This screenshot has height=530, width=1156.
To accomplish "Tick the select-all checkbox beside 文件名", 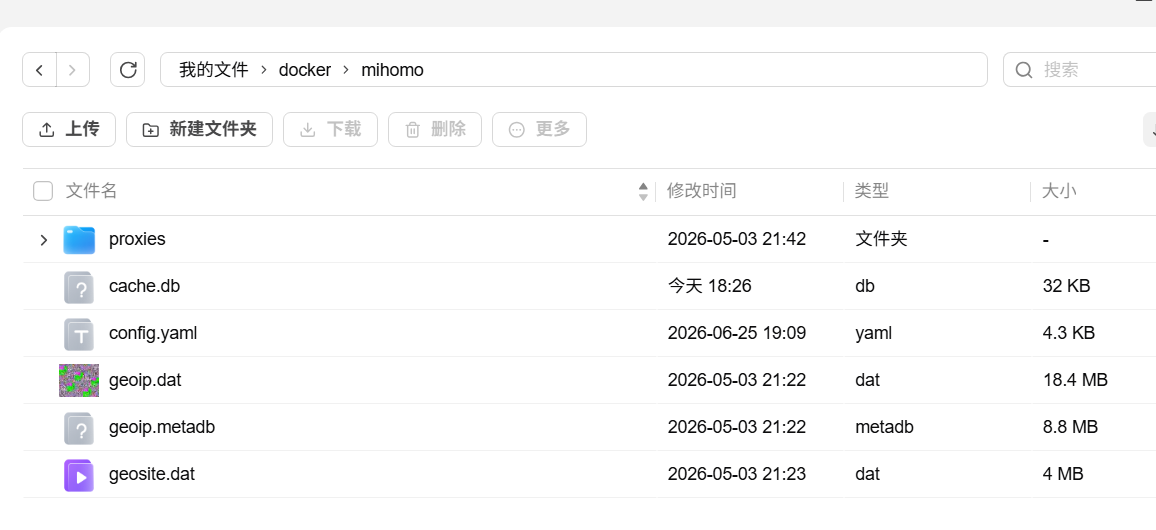I will (x=43, y=192).
